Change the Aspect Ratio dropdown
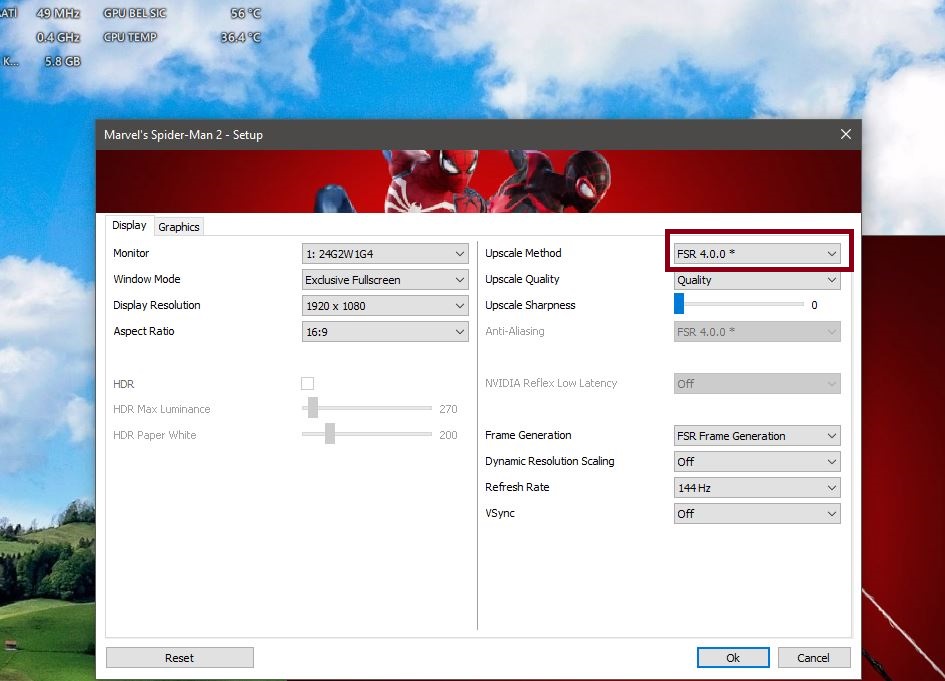The width and height of the screenshot is (945, 681). [385, 331]
